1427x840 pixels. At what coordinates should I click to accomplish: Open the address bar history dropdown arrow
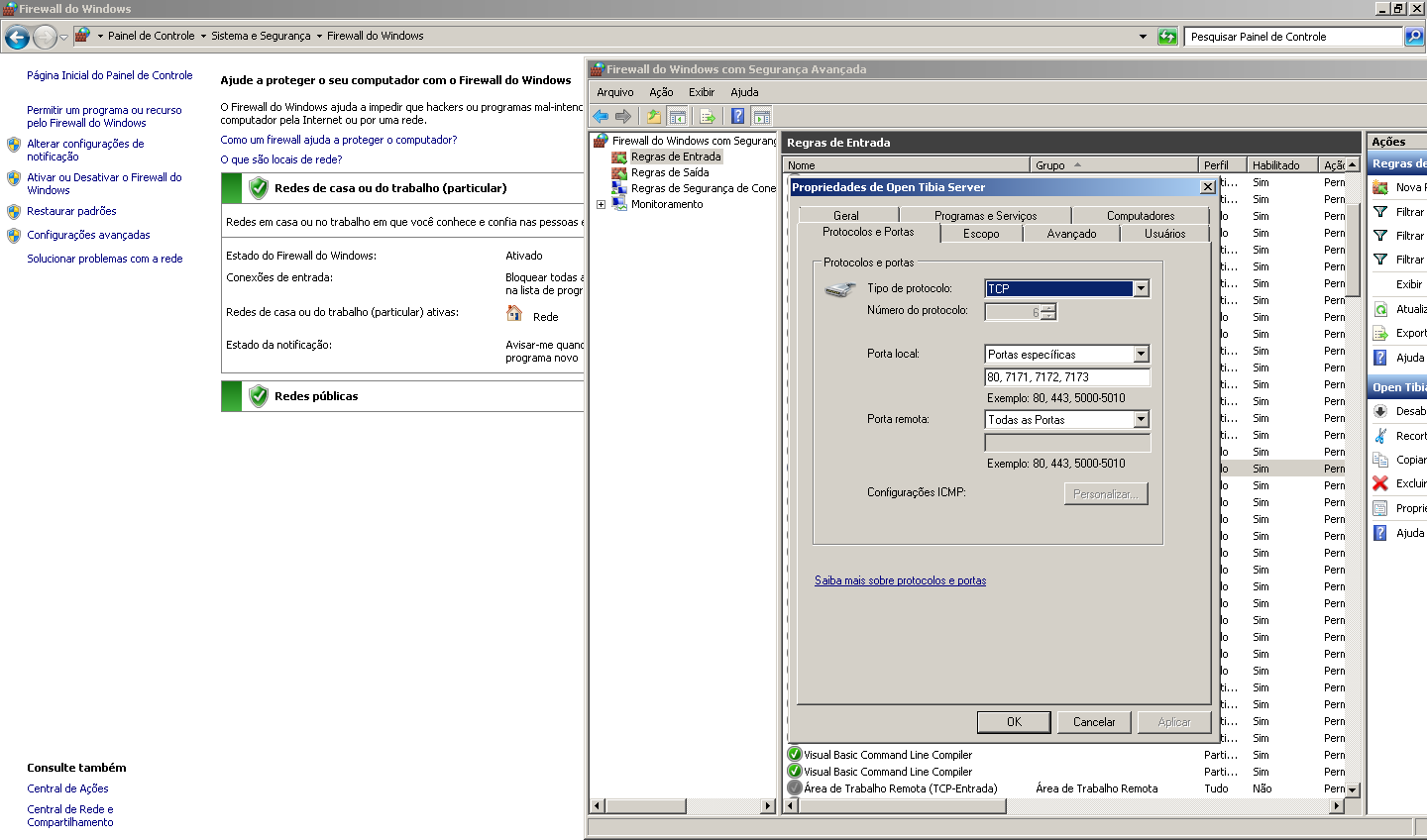(x=1143, y=37)
